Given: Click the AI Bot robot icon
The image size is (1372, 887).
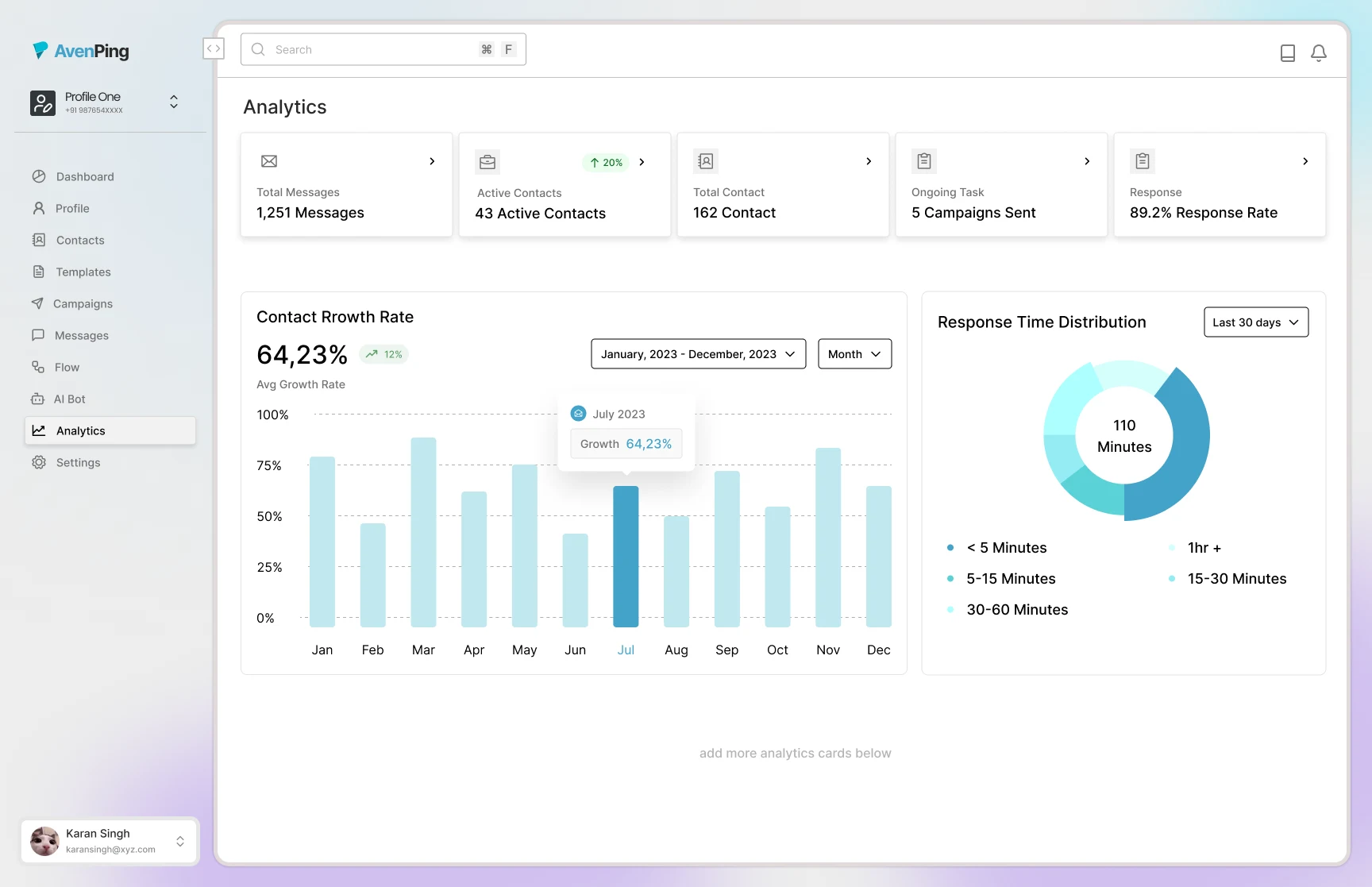Looking at the screenshot, I should pyautogui.click(x=37, y=399).
